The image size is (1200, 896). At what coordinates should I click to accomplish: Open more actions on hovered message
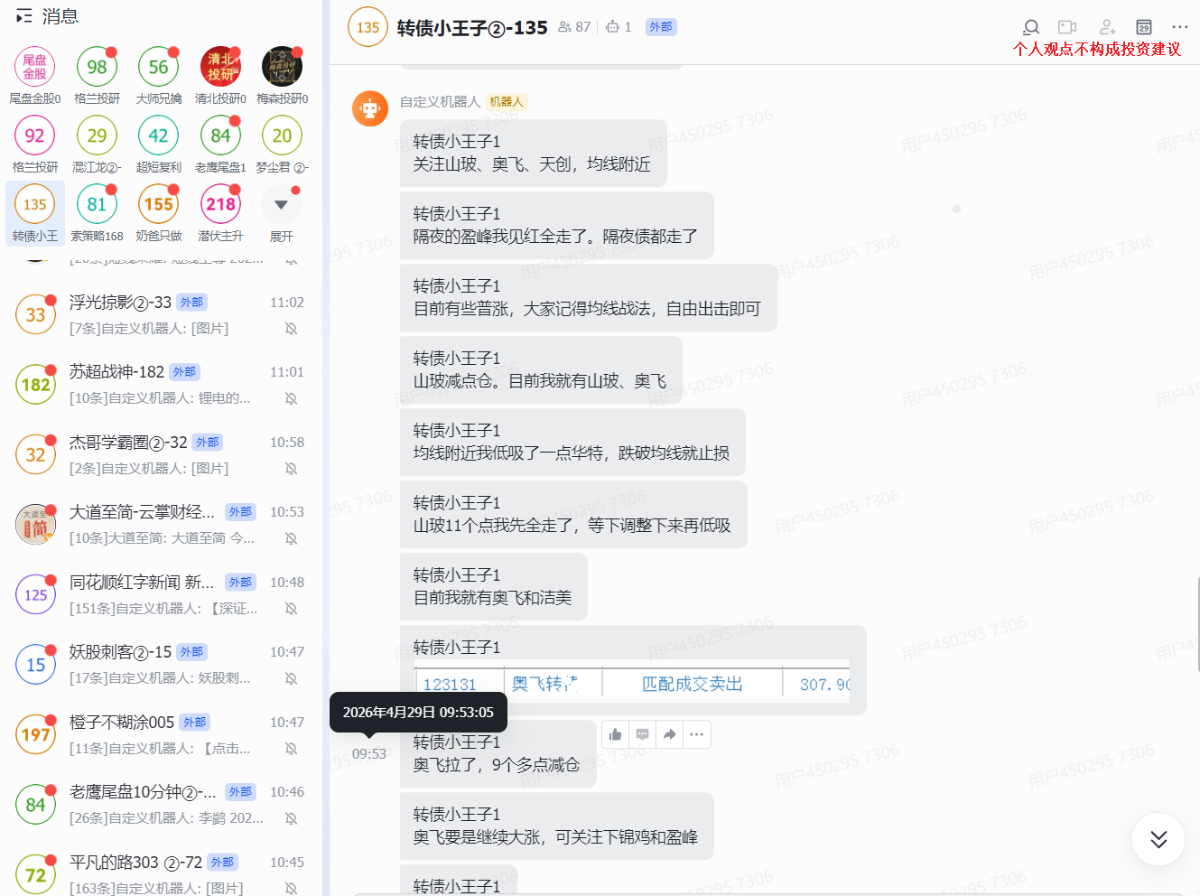coord(697,734)
